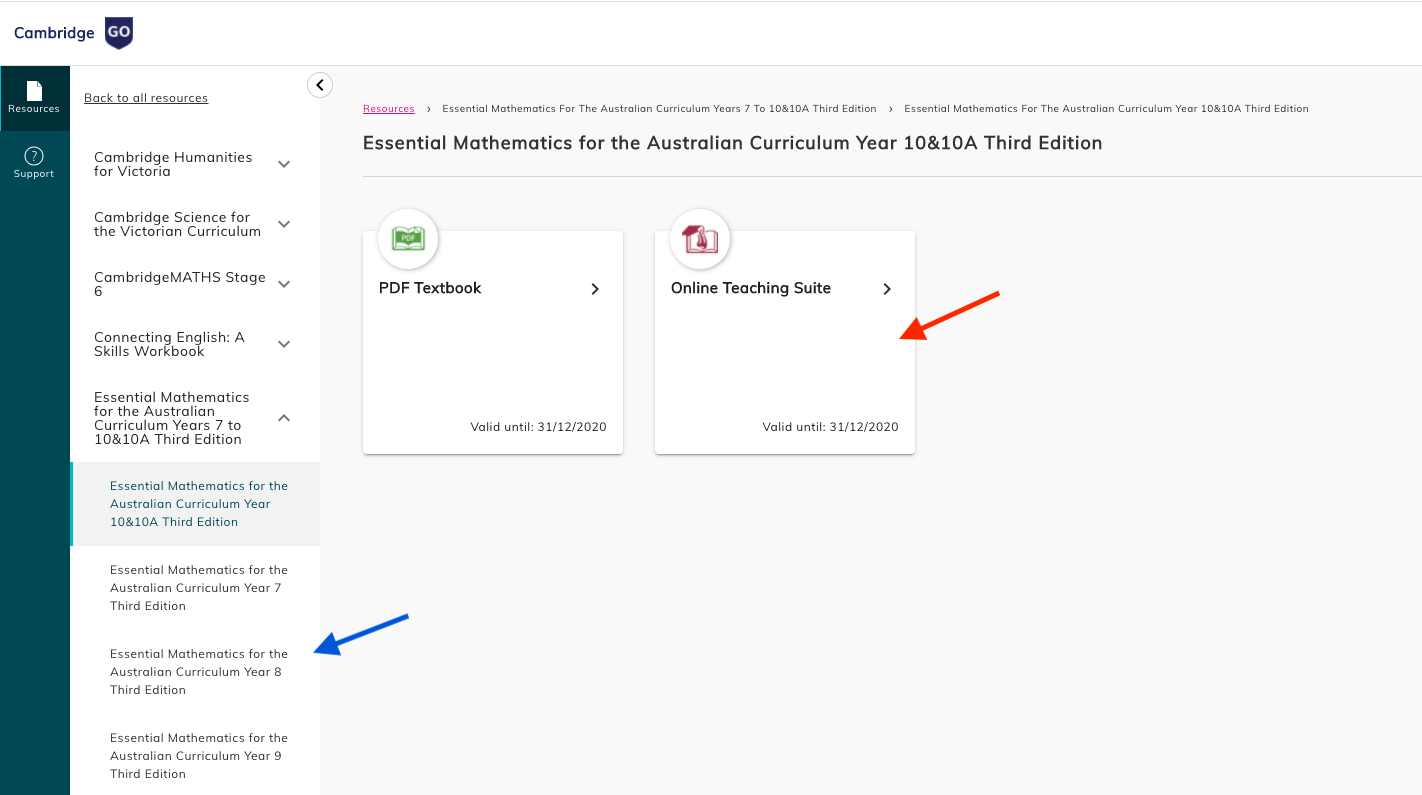The image size is (1422, 795).
Task: Open the PDF Textbook card title
Action: [x=430, y=288]
